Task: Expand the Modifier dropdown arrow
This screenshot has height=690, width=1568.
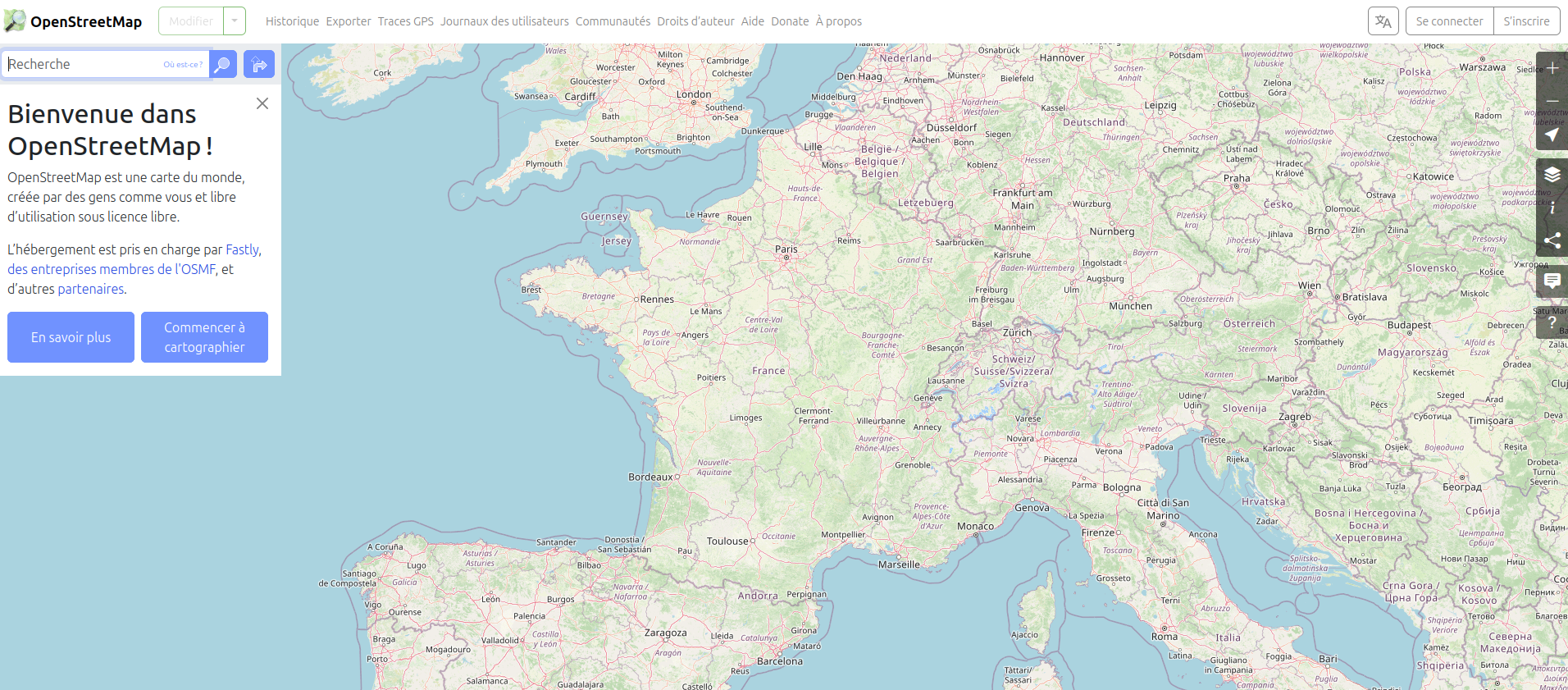Action: tap(235, 21)
